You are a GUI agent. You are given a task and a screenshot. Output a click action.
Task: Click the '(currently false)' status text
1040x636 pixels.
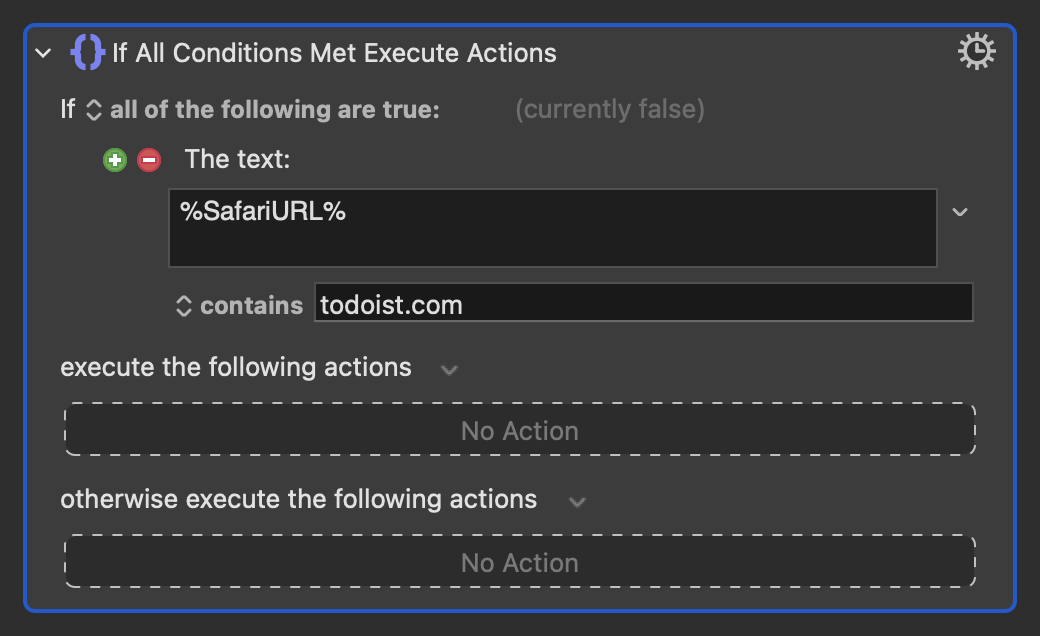610,109
